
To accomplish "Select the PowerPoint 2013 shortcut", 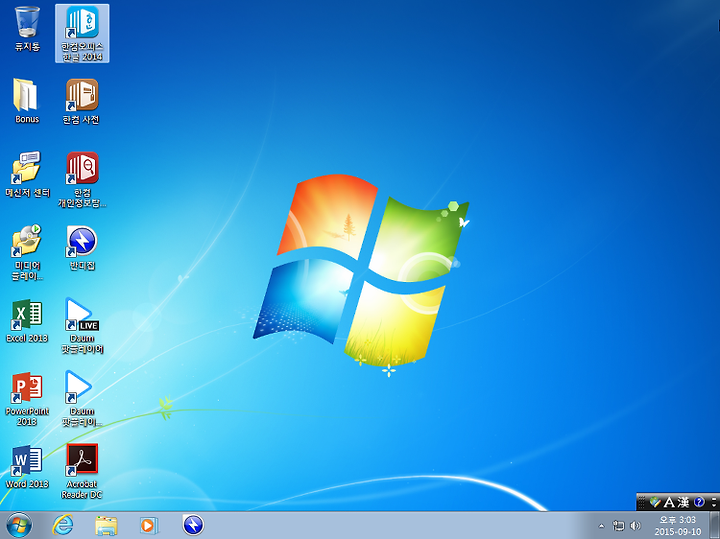I will pyautogui.click(x=27, y=399).
